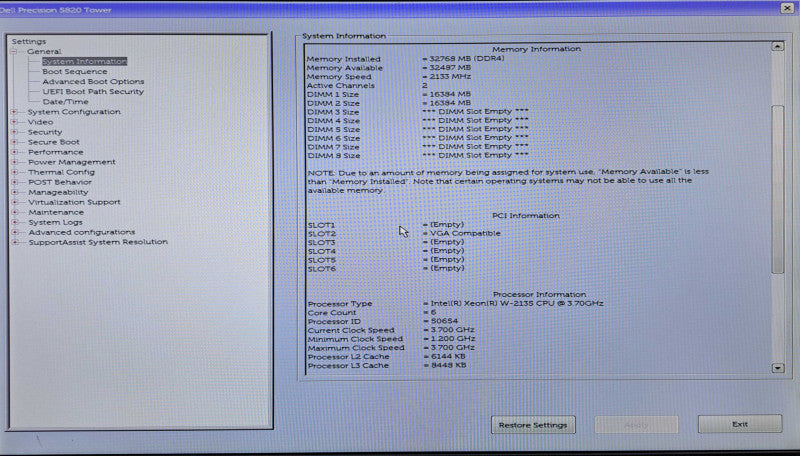The image size is (800, 456).
Task: Expand the System Logs node
Action: [x=14, y=222]
